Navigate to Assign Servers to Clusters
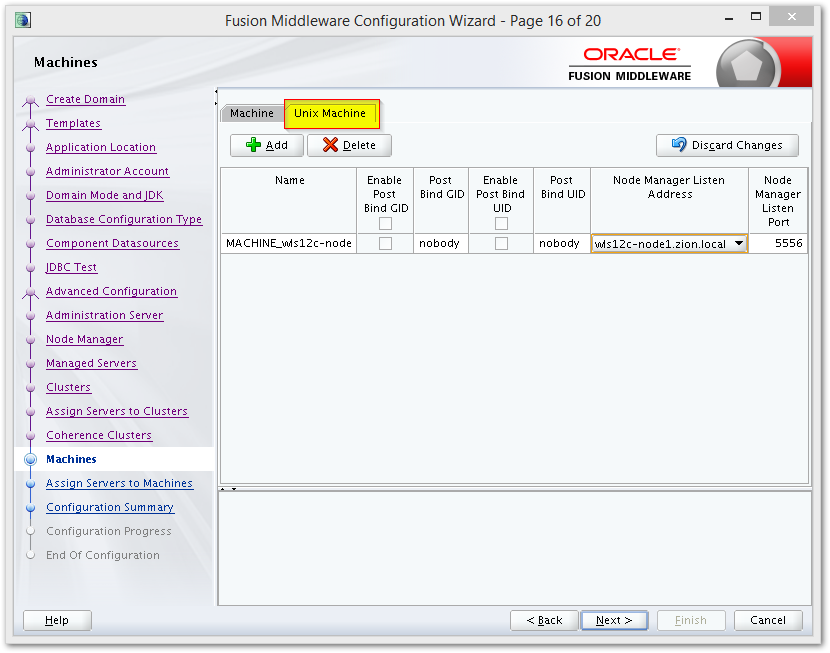This screenshot has width=830, height=653. pos(116,411)
